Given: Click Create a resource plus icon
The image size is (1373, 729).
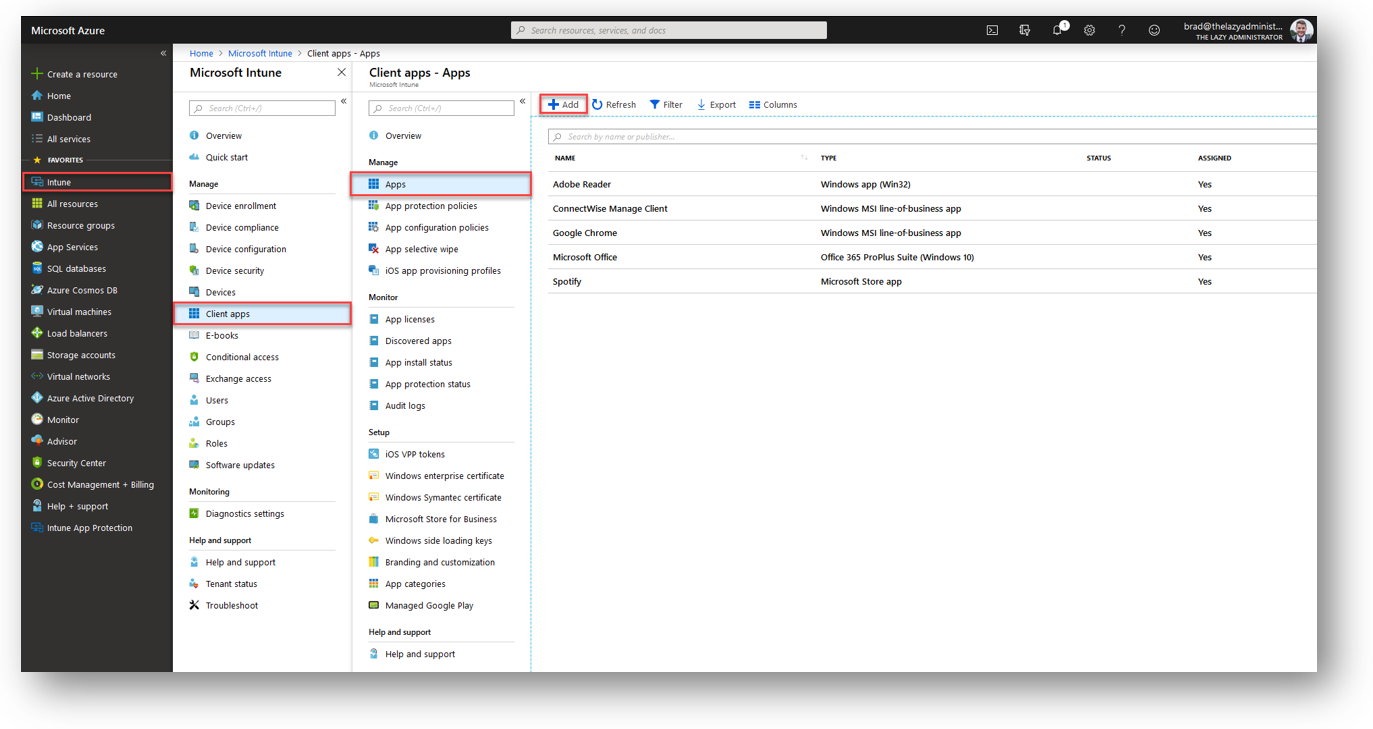Looking at the screenshot, I should tap(37, 74).
